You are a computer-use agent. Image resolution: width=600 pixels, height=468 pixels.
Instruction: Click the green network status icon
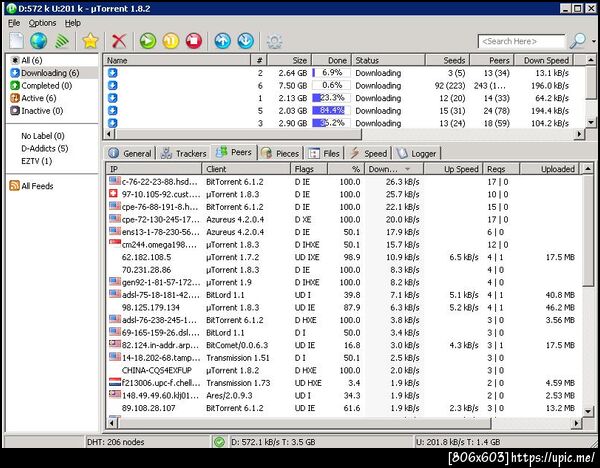click(219, 442)
